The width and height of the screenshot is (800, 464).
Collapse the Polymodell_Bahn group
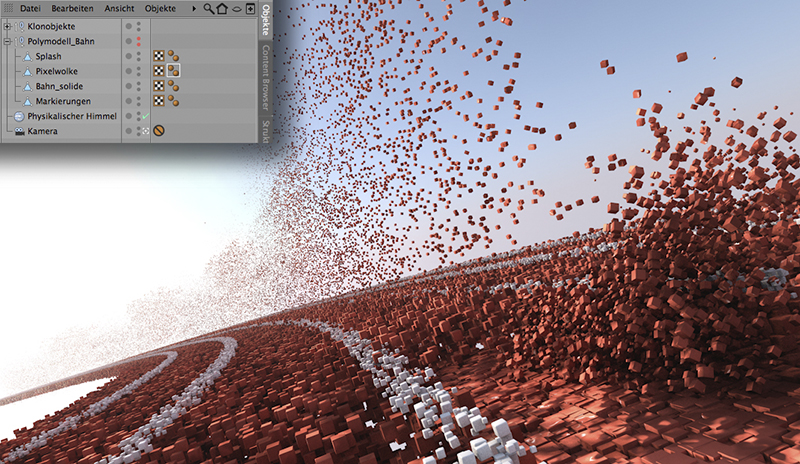pyautogui.click(x=7, y=41)
